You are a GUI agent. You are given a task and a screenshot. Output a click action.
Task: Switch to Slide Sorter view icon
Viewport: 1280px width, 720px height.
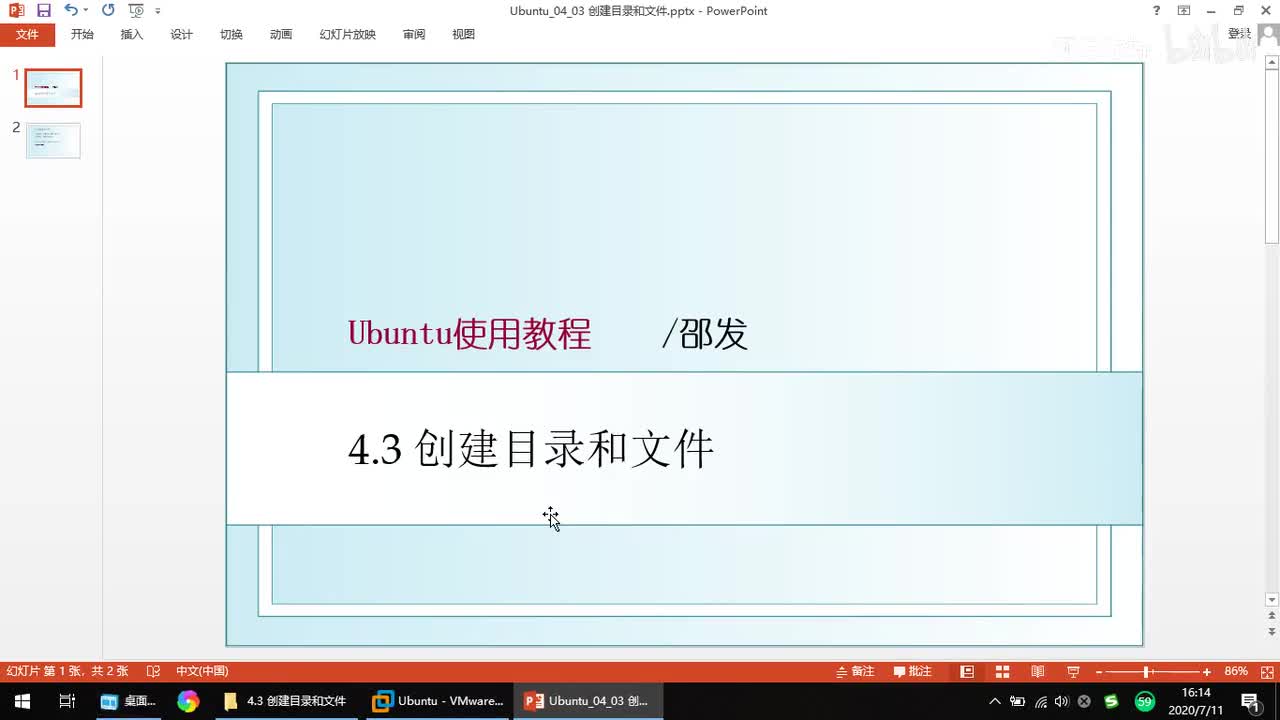[1002, 672]
